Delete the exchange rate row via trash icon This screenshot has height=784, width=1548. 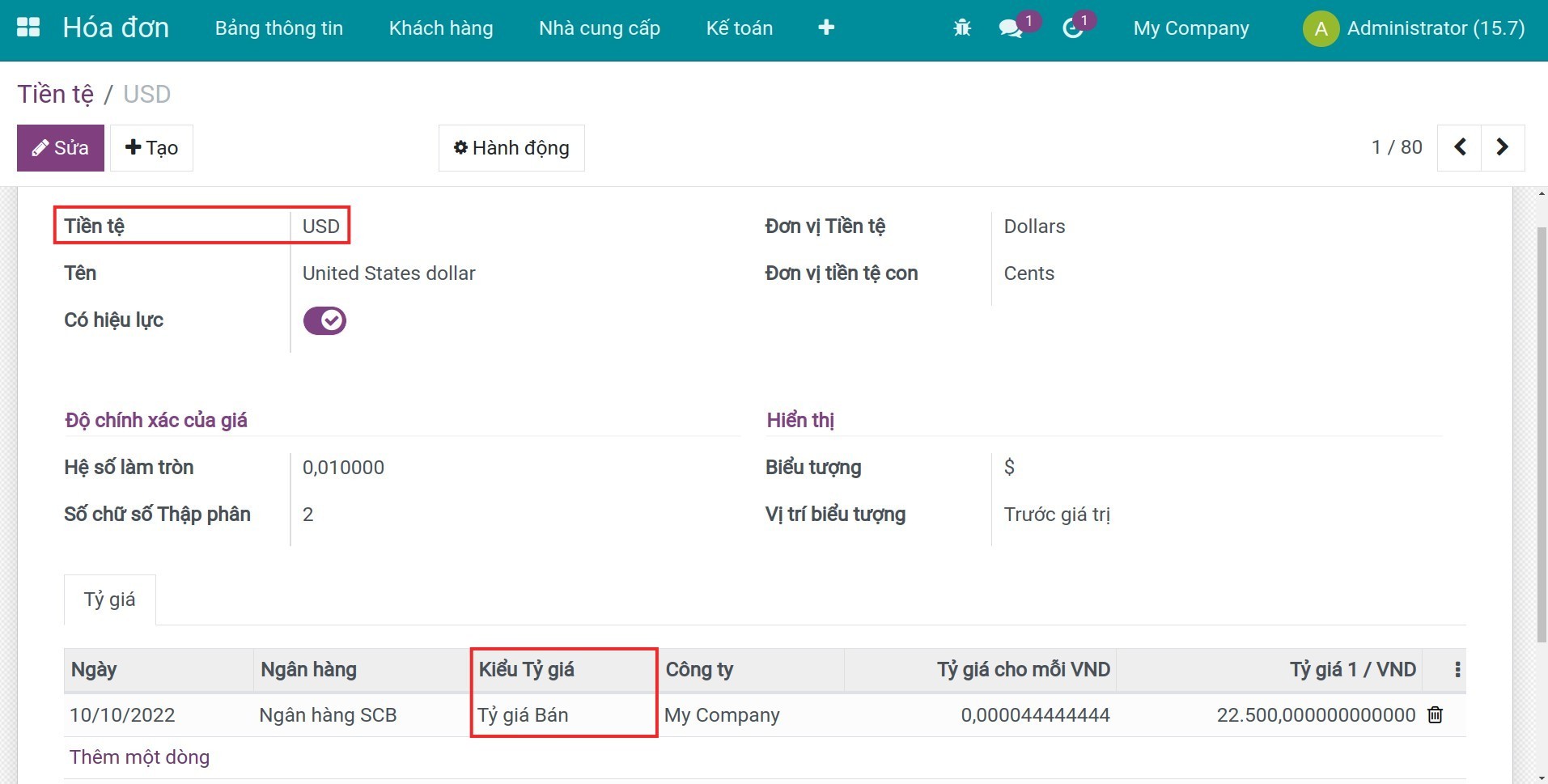tap(1435, 714)
